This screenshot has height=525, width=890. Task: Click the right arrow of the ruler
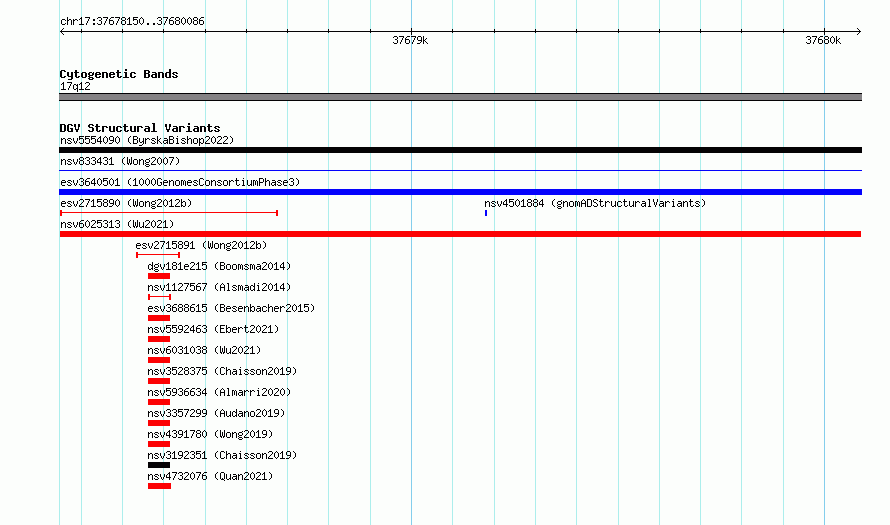pyautogui.click(x=858, y=32)
